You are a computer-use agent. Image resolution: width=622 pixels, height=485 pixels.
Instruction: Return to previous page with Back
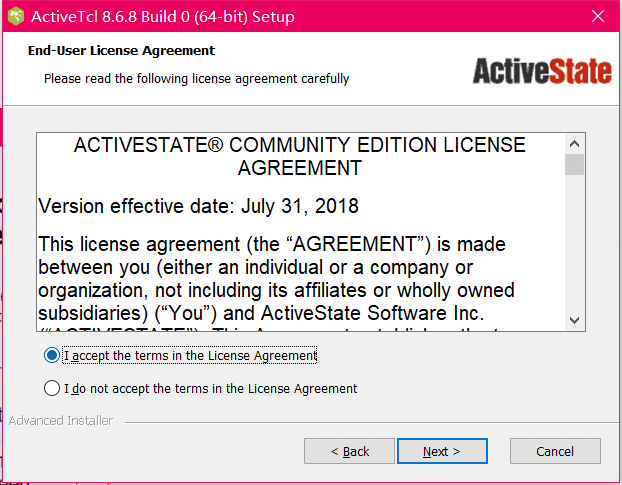point(349,451)
